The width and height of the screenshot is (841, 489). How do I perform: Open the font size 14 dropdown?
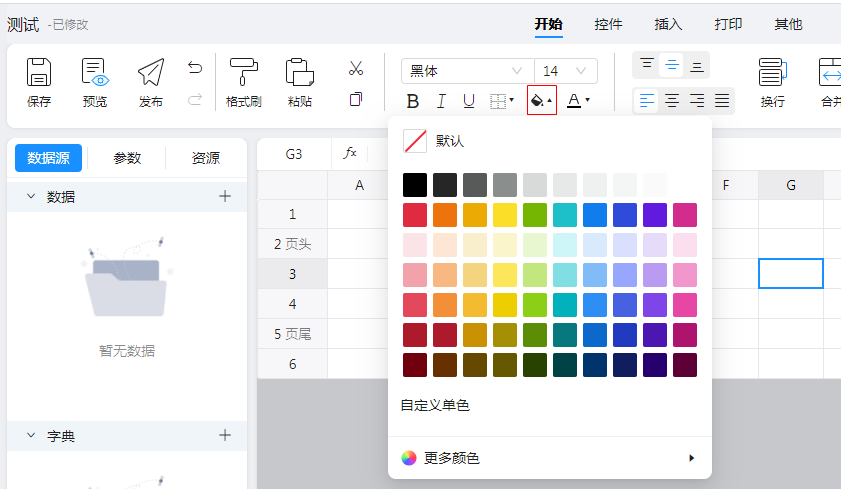[x=565, y=71]
